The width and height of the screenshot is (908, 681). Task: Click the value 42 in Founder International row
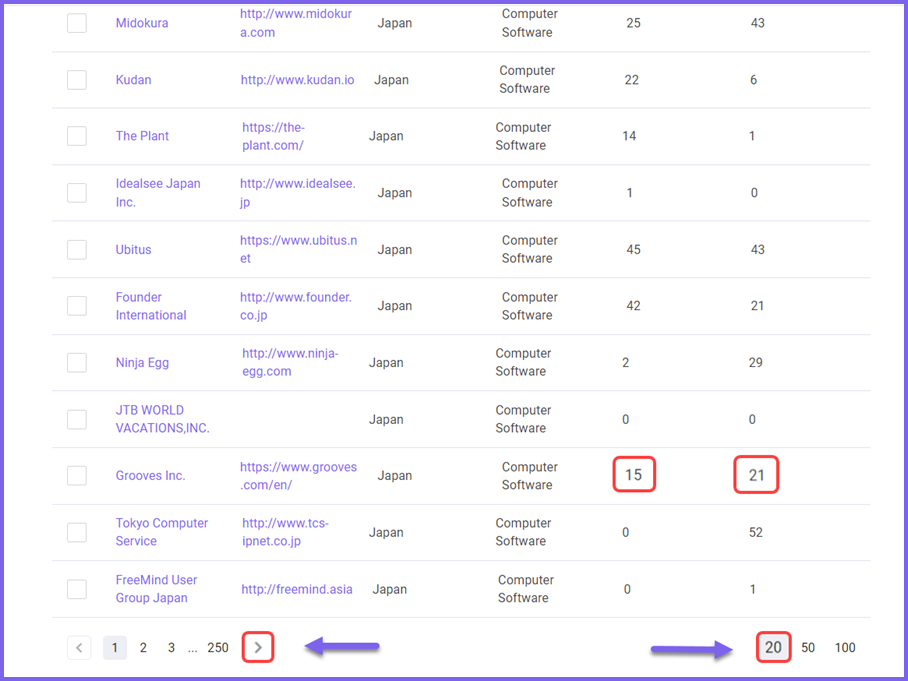point(633,306)
